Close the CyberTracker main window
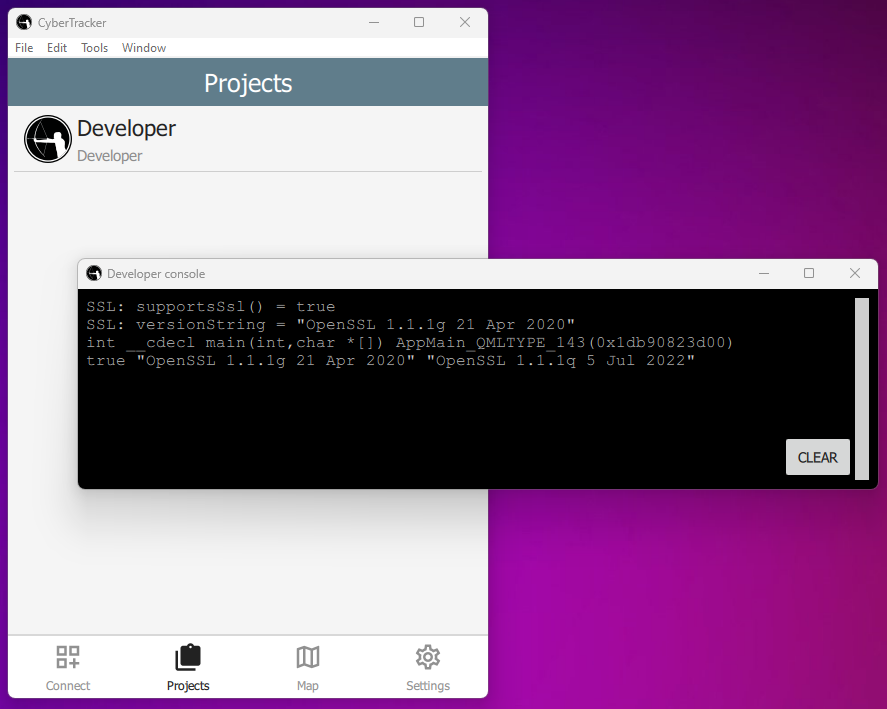This screenshot has width=887, height=709. (x=465, y=22)
